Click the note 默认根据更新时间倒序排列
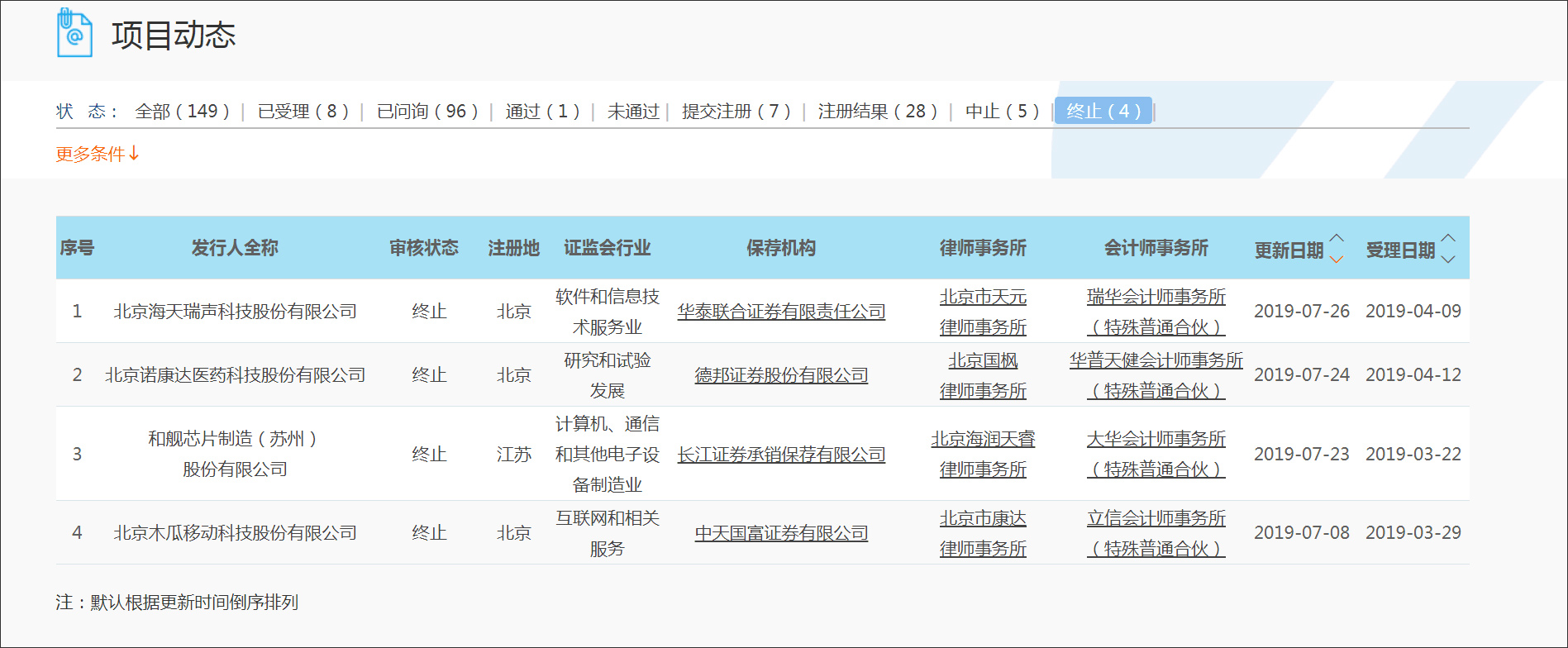Image resolution: width=1568 pixels, height=648 pixels. point(194,603)
